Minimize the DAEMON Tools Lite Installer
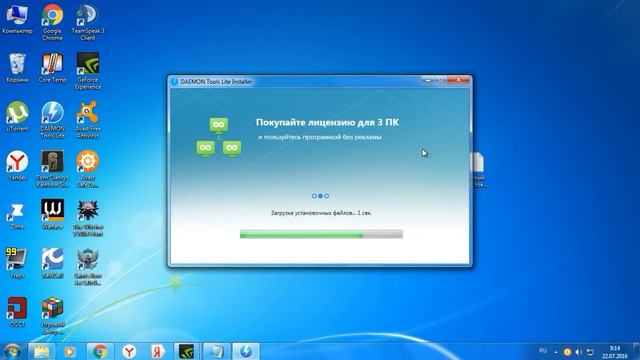Image resolution: width=640 pixels, height=360 pixels. (427, 80)
